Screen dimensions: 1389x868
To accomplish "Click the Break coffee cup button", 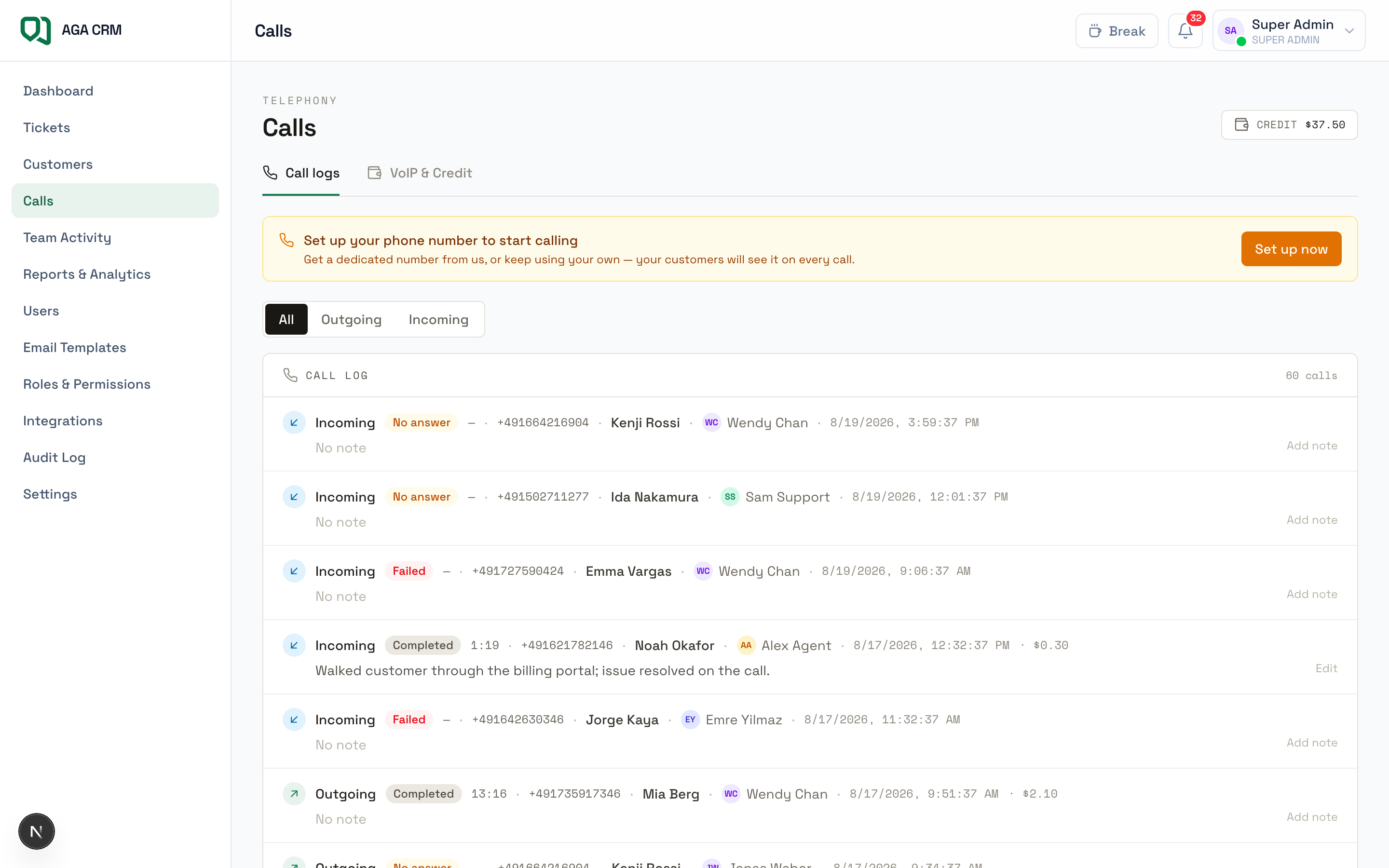I will click(1117, 31).
